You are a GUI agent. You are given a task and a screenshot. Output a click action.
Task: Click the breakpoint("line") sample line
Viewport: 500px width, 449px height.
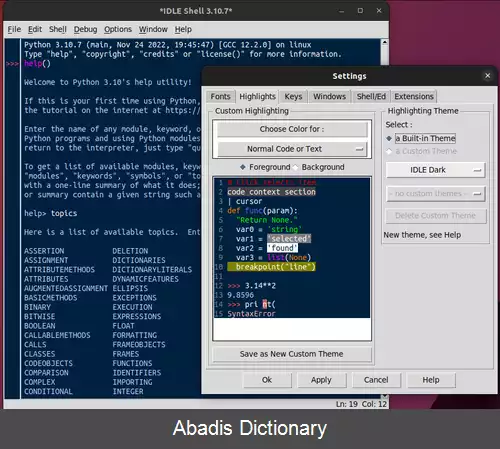pyautogui.click(x=271, y=267)
